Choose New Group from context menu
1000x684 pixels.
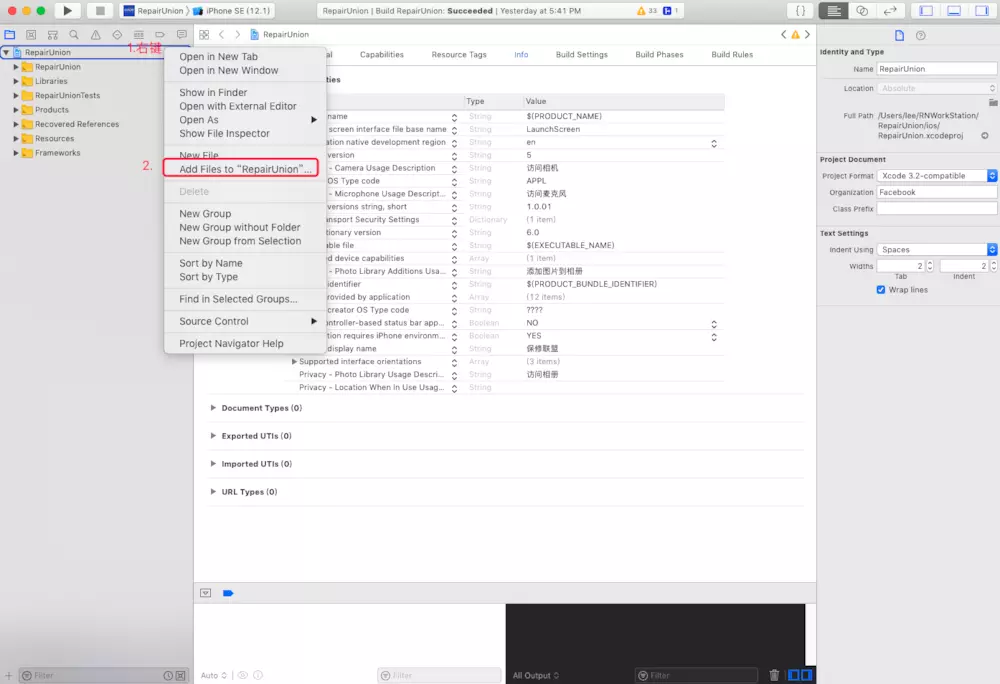205,214
